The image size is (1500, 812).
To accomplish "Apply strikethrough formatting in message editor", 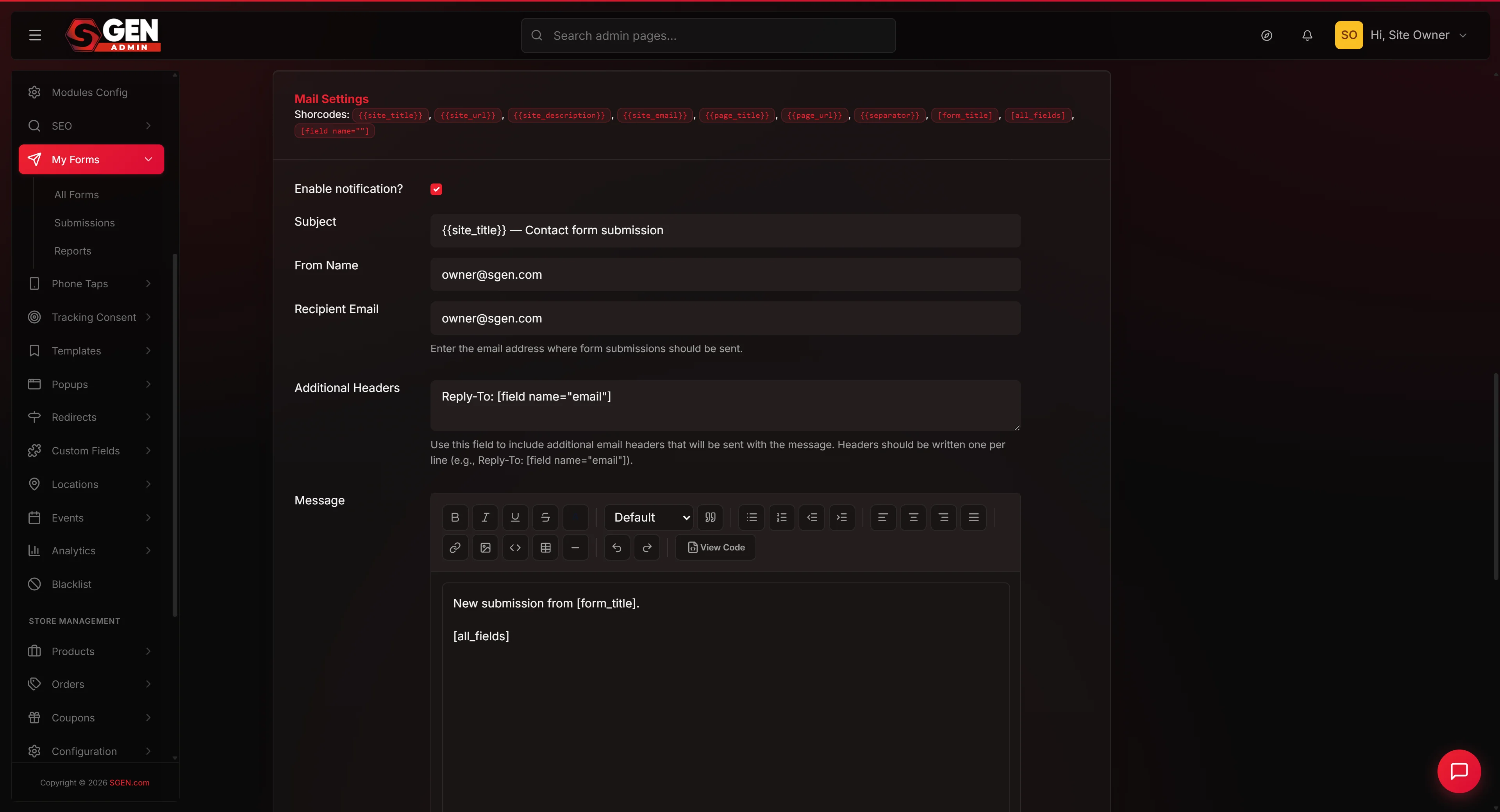I will [546, 518].
